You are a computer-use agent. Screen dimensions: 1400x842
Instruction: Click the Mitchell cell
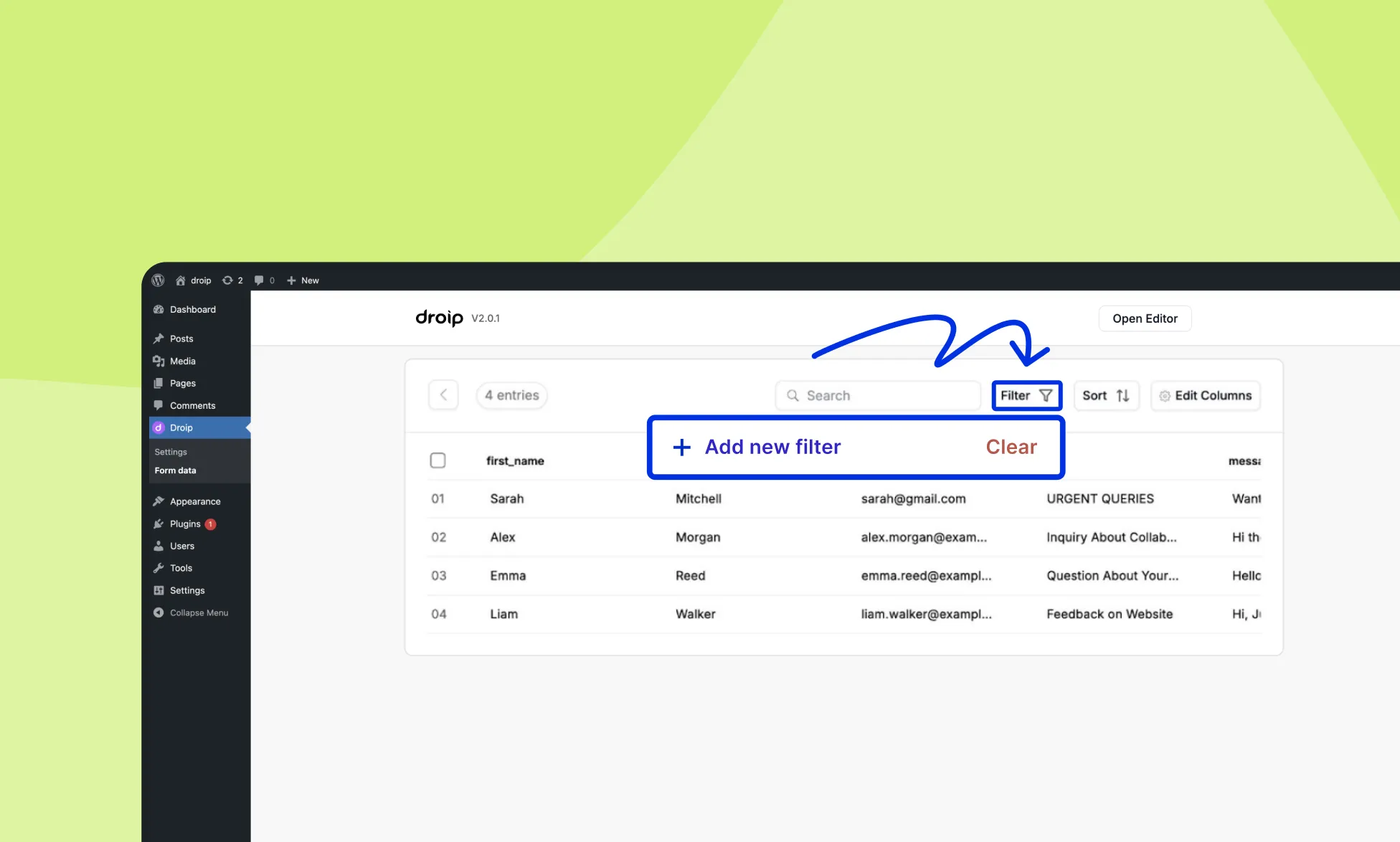699,498
